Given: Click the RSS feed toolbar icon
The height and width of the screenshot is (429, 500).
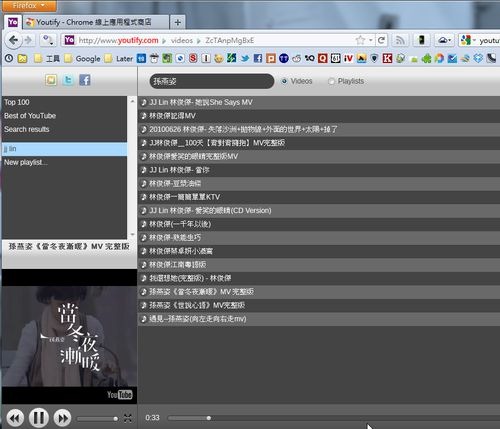Looking at the screenshot, I should click(400, 40).
